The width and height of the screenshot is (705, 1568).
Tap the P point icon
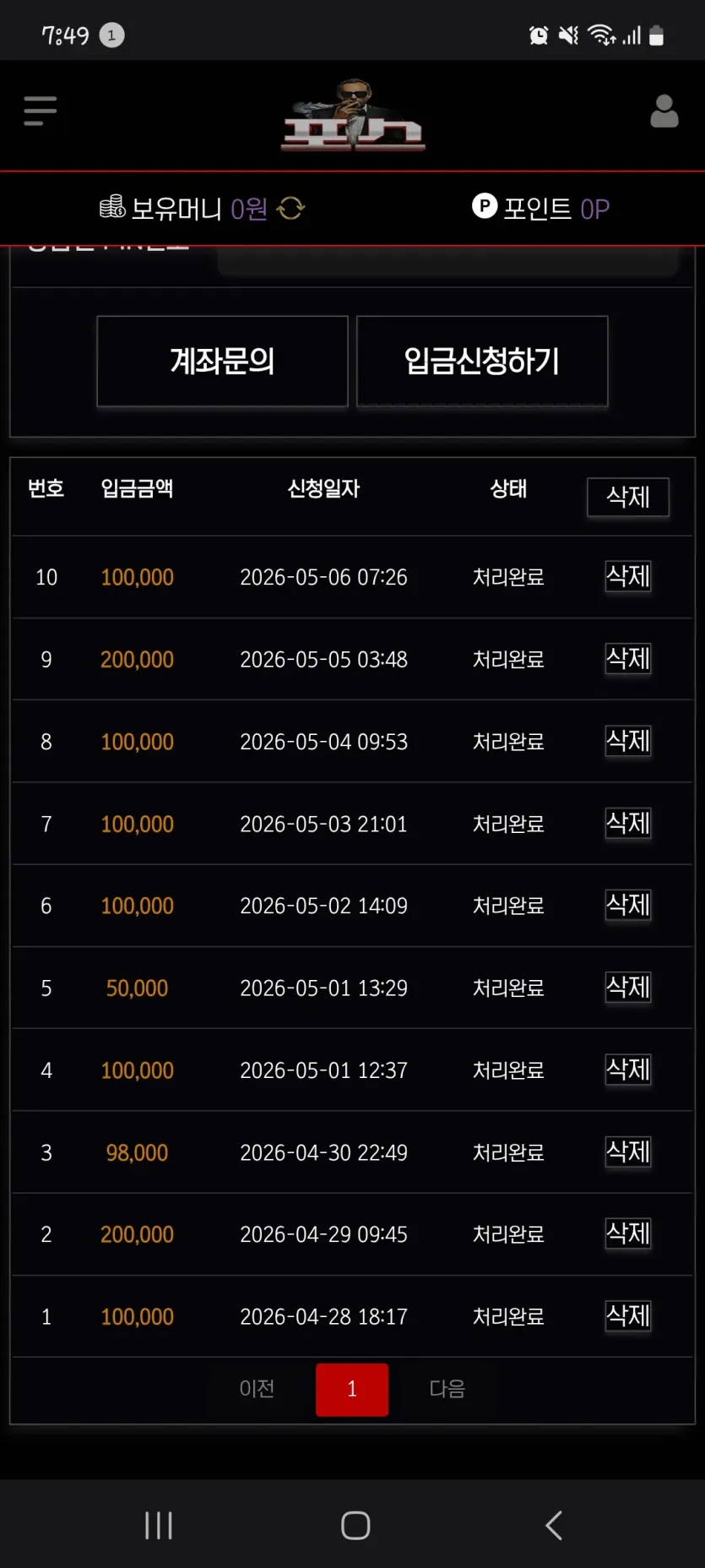point(485,205)
